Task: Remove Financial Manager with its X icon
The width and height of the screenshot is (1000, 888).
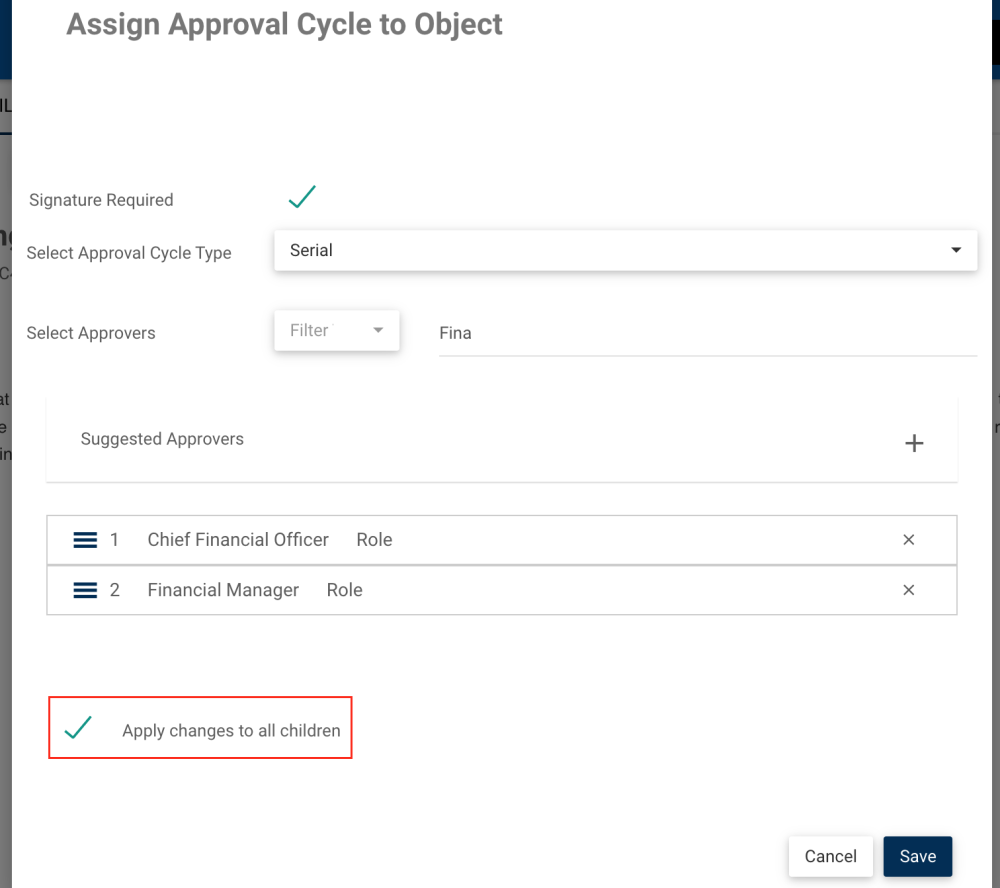Action: 909,590
